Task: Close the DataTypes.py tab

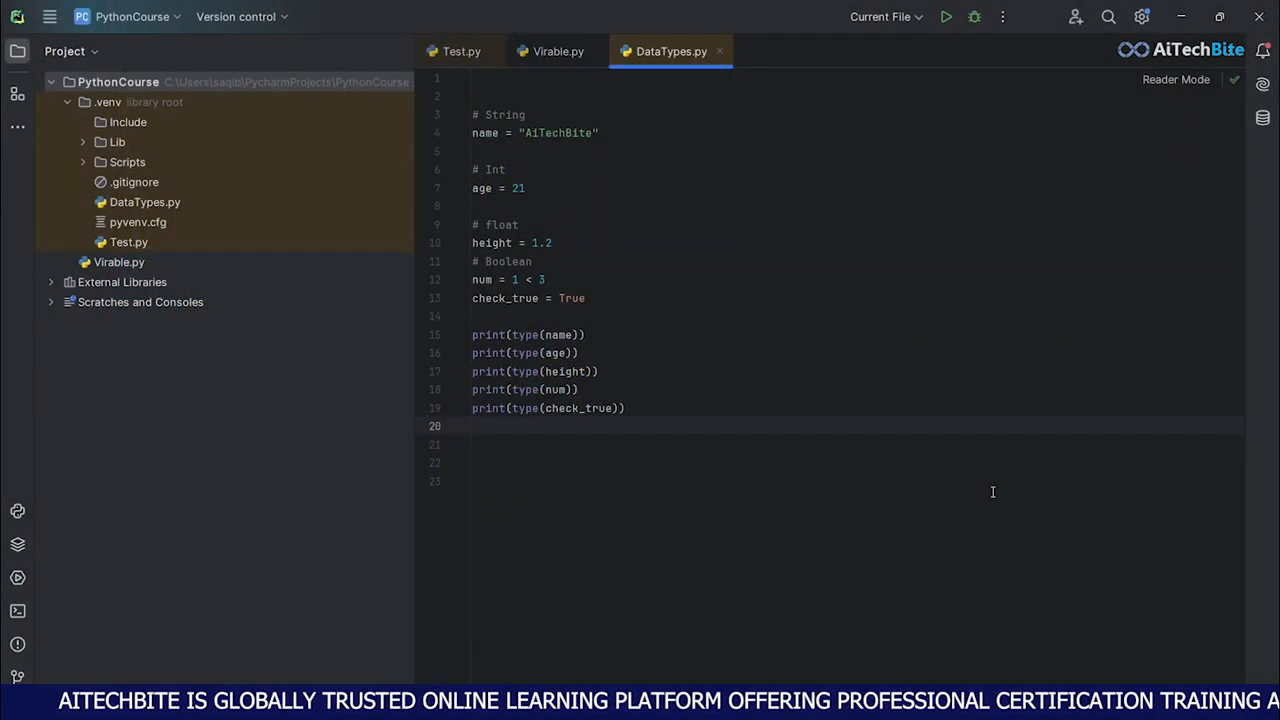Action: coord(719,51)
